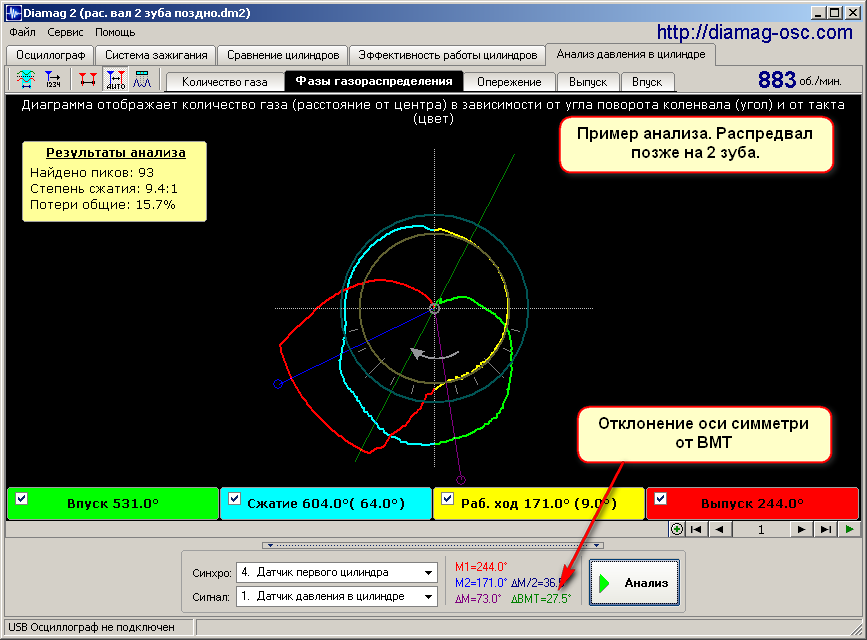Switch to the Сравнение цилиндров tab
867x640 pixels.
[283, 55]
